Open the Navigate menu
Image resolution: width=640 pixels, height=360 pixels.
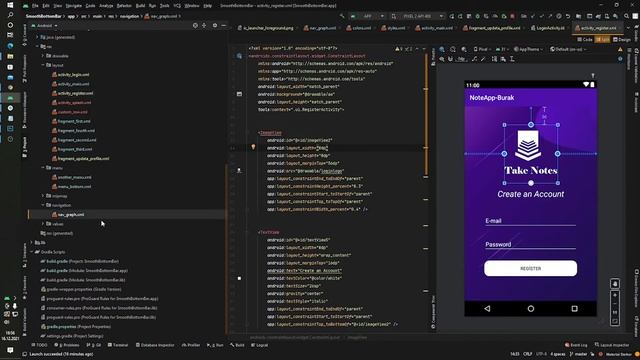coord(74,6)
